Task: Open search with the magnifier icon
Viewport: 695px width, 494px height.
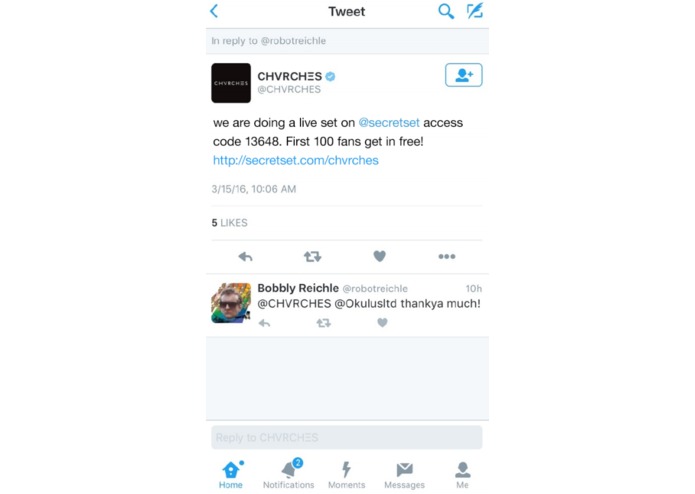Action: pyautogui.click(x=446, y=11)
